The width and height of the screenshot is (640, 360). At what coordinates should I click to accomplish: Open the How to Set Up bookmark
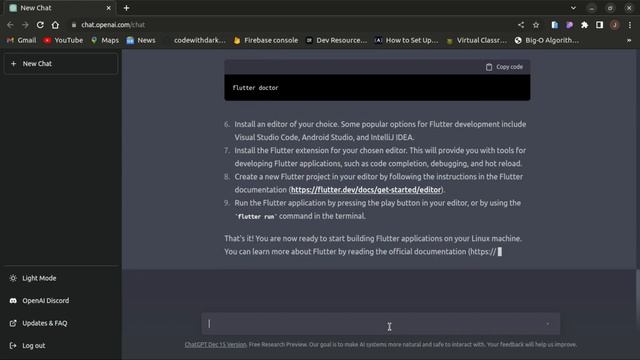407,40
